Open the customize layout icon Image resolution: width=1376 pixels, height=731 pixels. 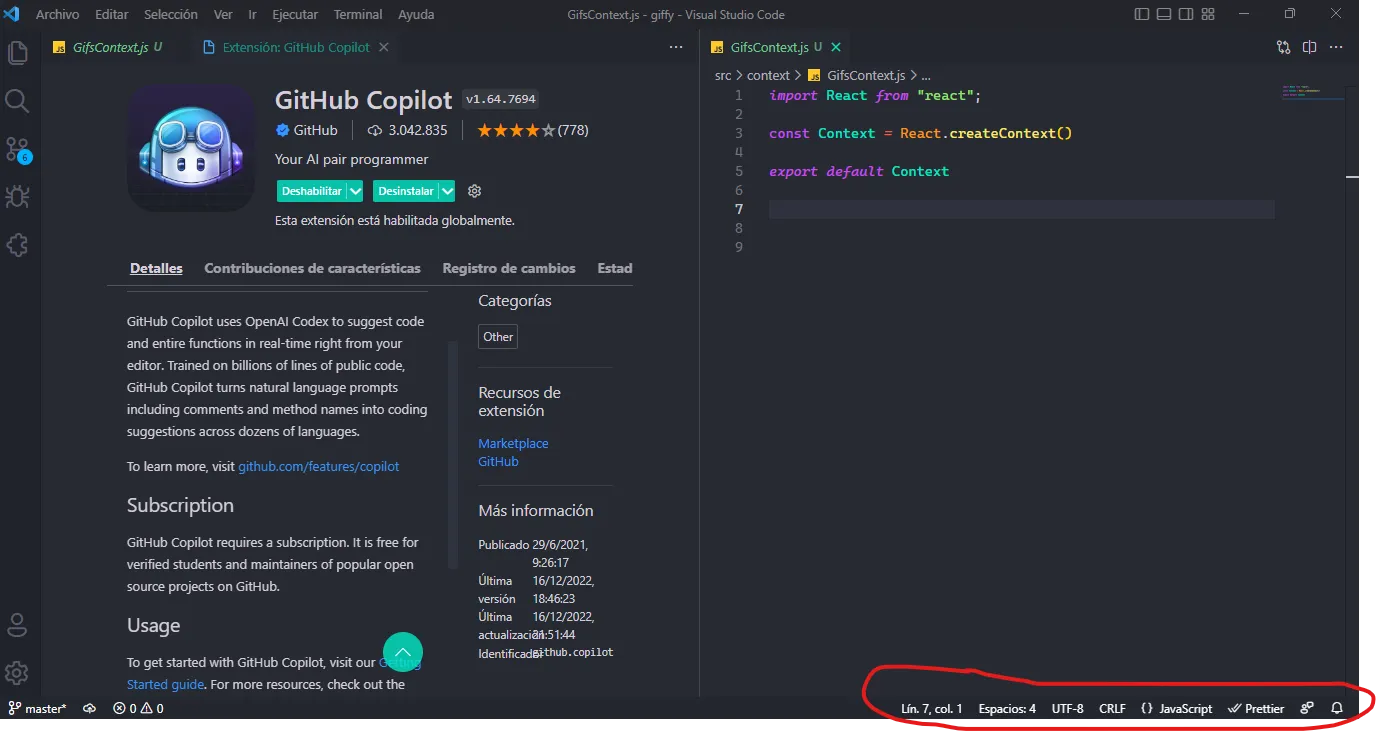click(1209, 14)
